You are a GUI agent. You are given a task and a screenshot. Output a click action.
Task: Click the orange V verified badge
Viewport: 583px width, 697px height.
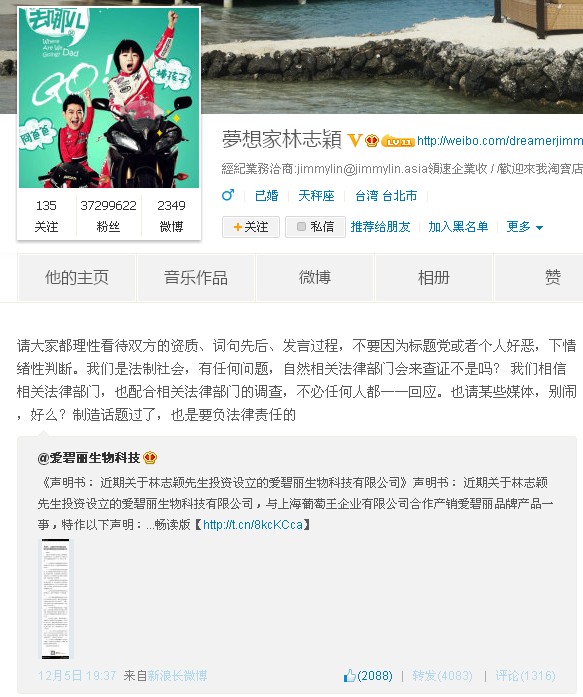[355, 140]
